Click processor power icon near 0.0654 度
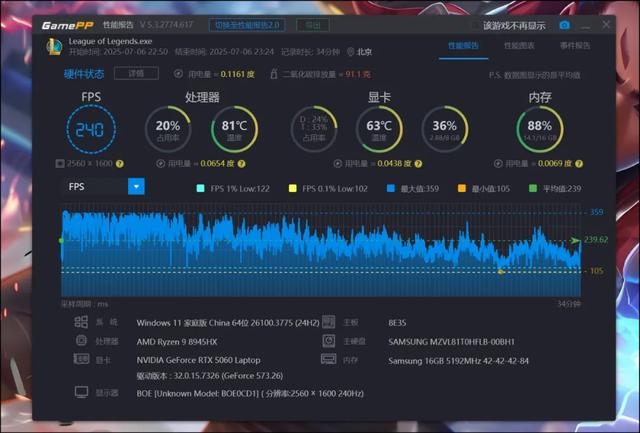 coord(160,164)
